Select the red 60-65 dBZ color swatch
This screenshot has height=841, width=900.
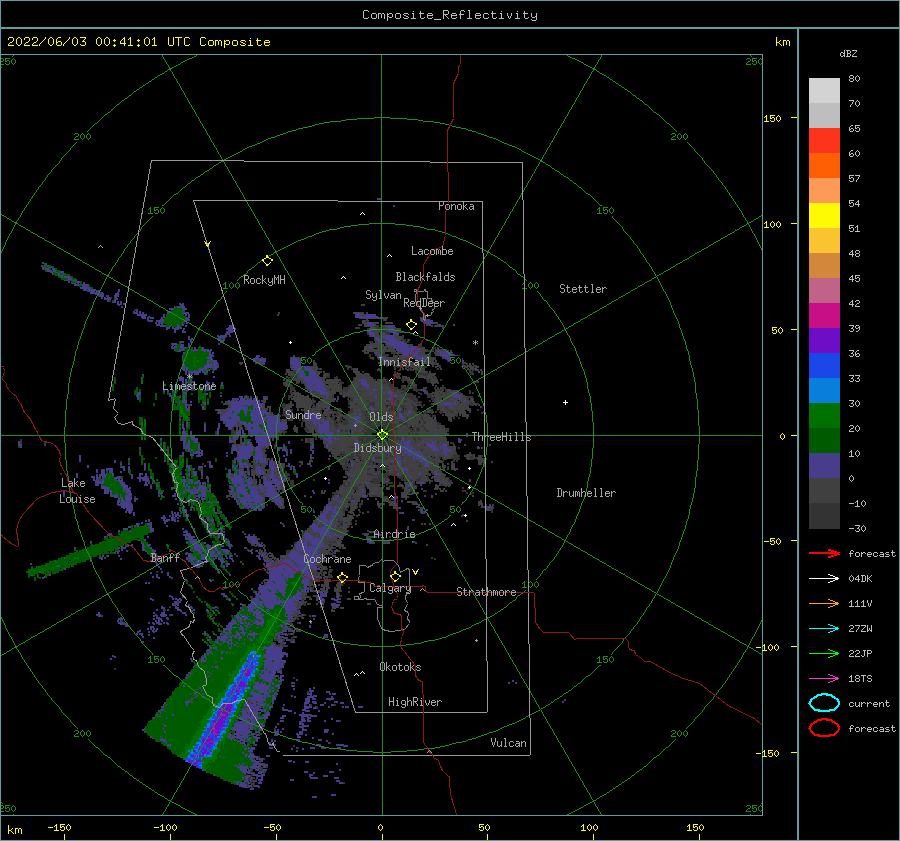coord(824,141)
